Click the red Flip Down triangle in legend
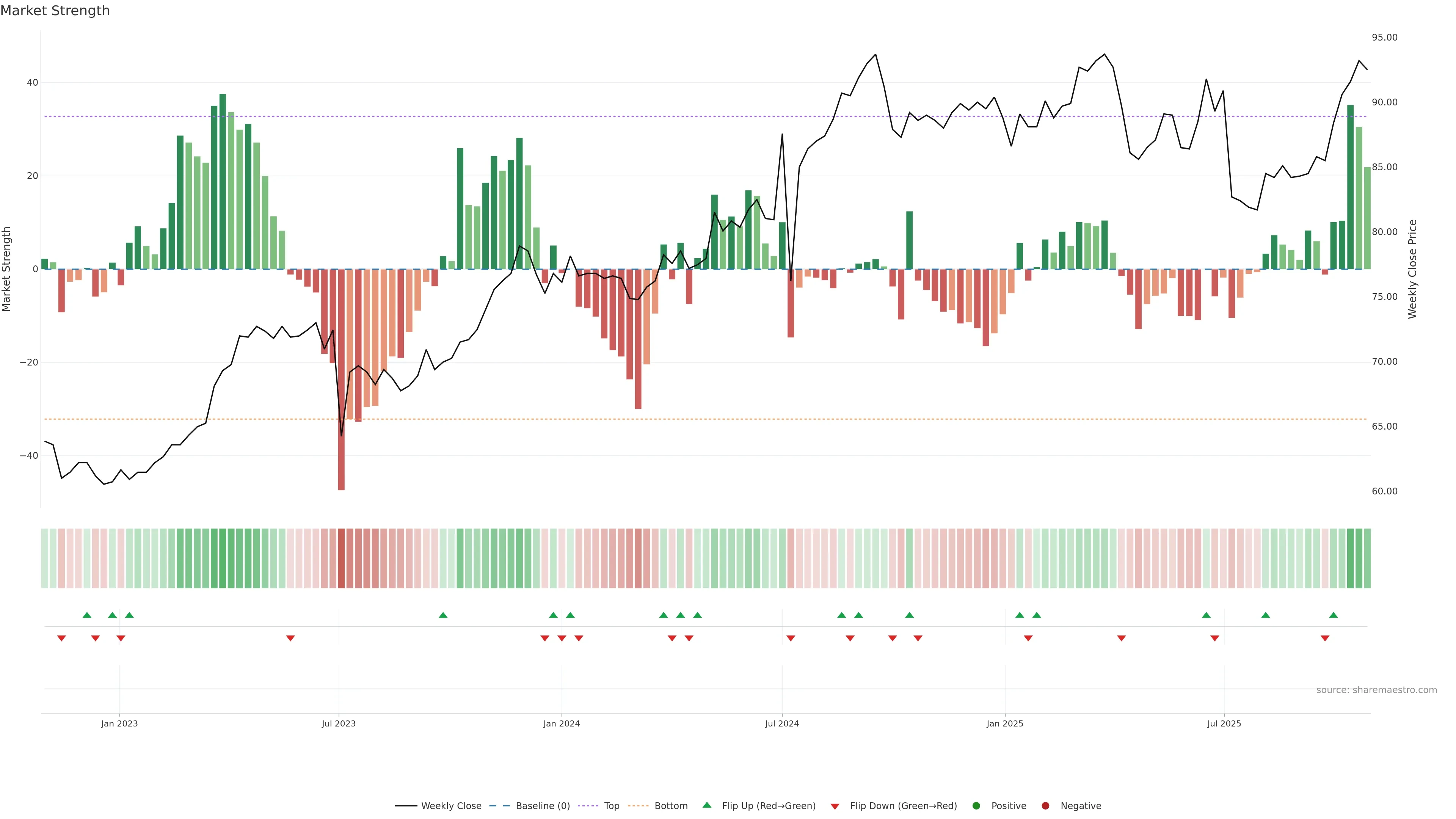The height and width of the screenshot is (819, 1456). tap(835, 806)
